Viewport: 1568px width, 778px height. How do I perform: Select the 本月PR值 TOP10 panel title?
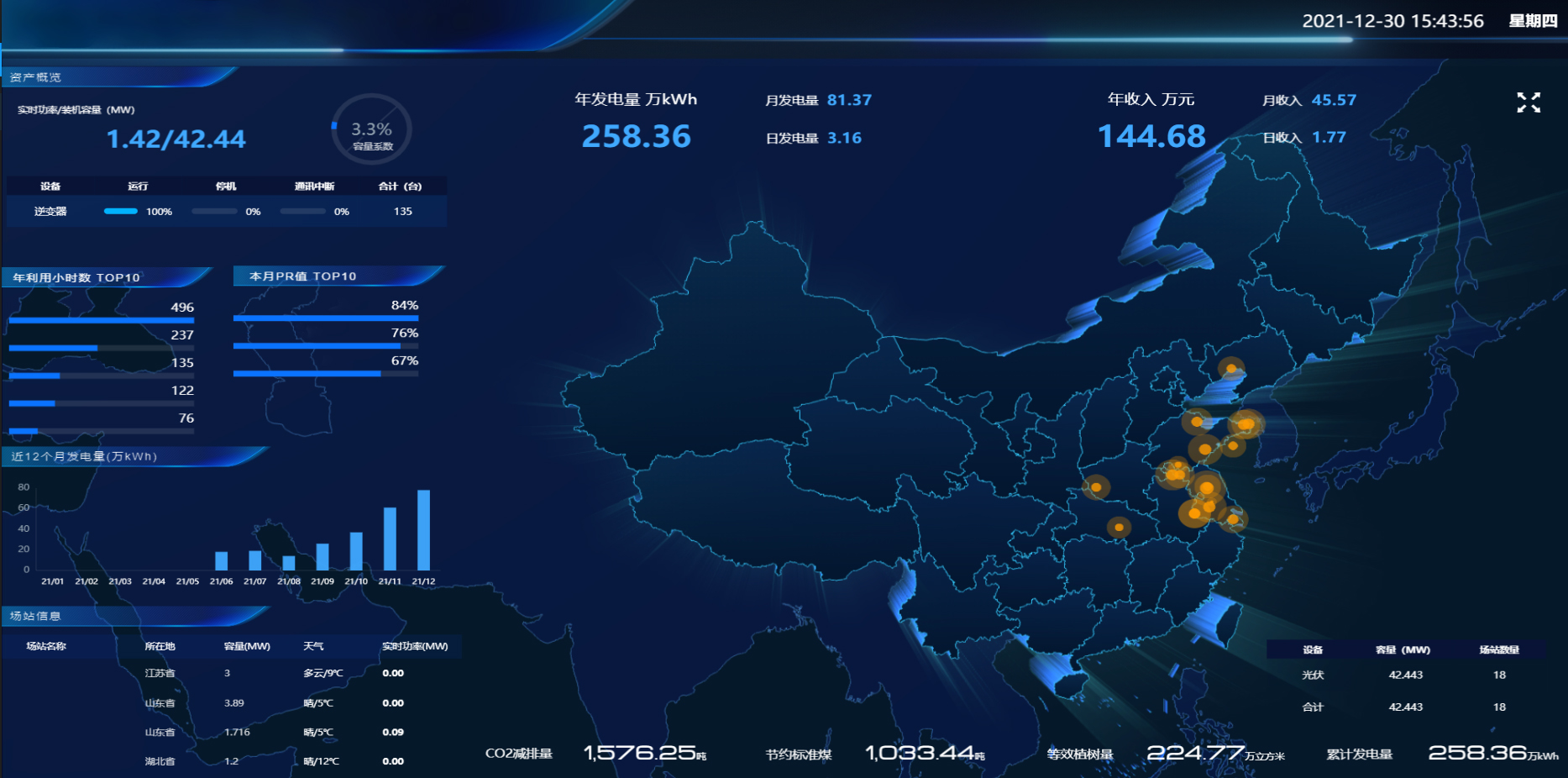point(302,276)
